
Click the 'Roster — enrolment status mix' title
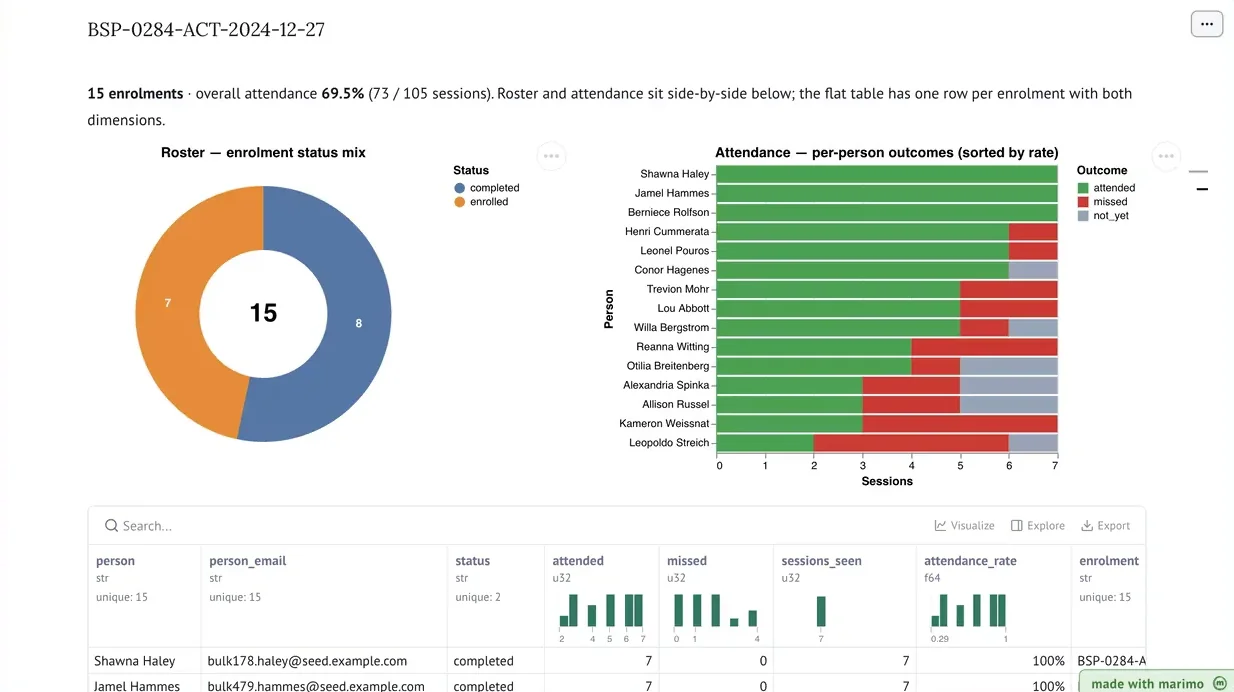[x=263, y=153]
